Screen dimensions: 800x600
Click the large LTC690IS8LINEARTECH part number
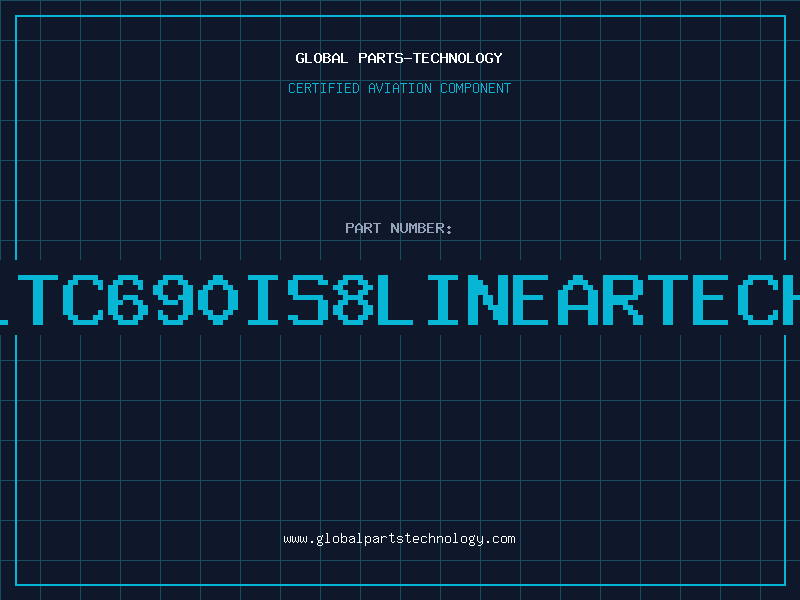(x=400, y=299)
